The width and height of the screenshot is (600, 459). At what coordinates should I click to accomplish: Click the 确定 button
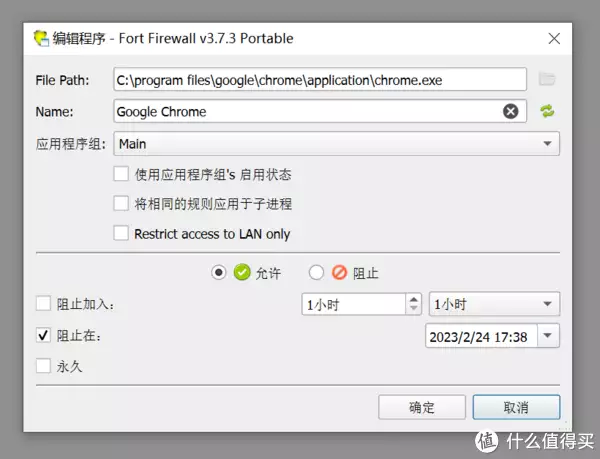pyautogui.click(x=422, y=407)
